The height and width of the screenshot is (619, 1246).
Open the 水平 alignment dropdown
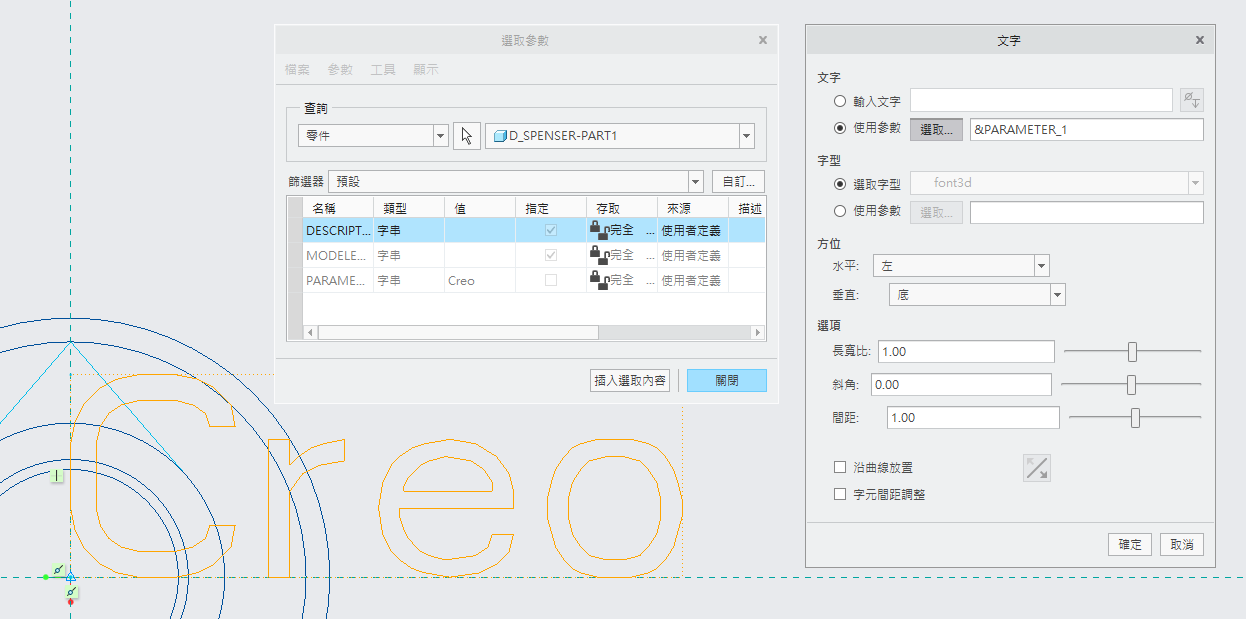click(x=1041, y=265)
